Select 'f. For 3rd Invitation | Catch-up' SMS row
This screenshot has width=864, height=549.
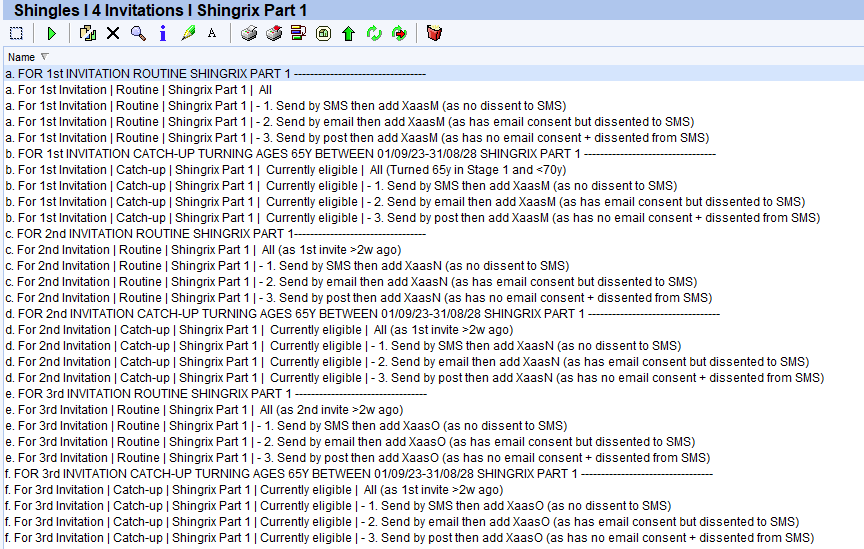(434, 505)
